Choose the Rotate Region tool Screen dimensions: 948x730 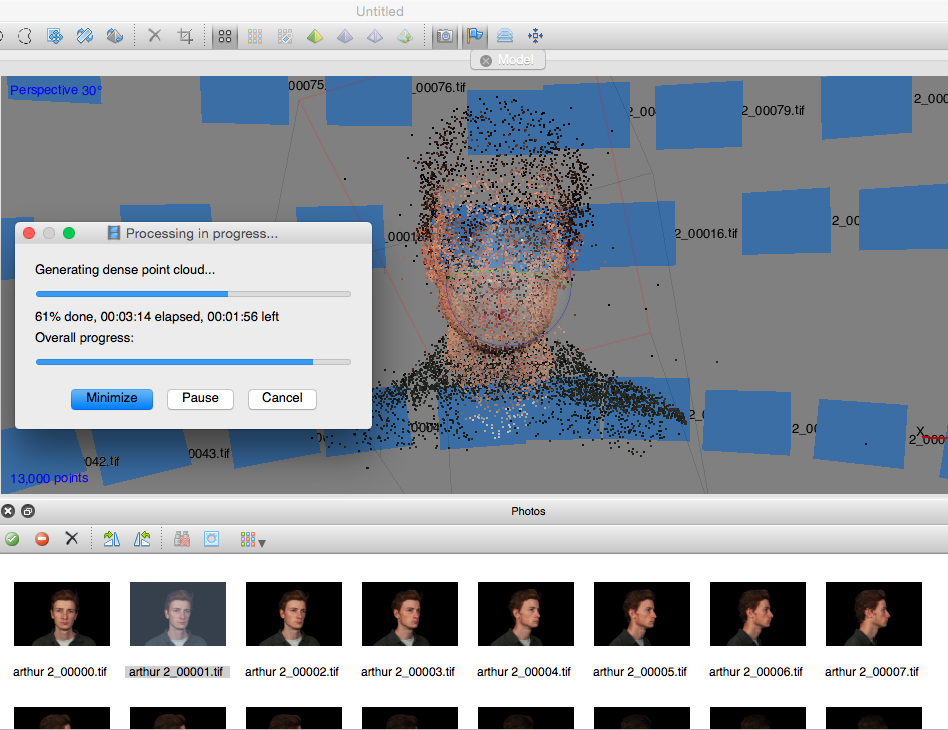point(85,36)
